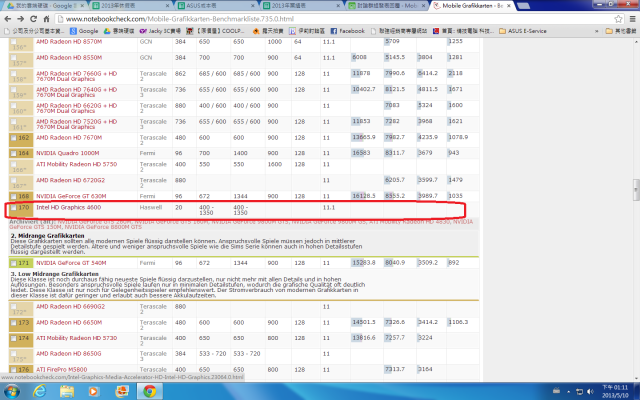The width and height of the screenshot is (640, 400).
Task: Open the ATI FirePro M5800 link
Action: coord(61,369)
